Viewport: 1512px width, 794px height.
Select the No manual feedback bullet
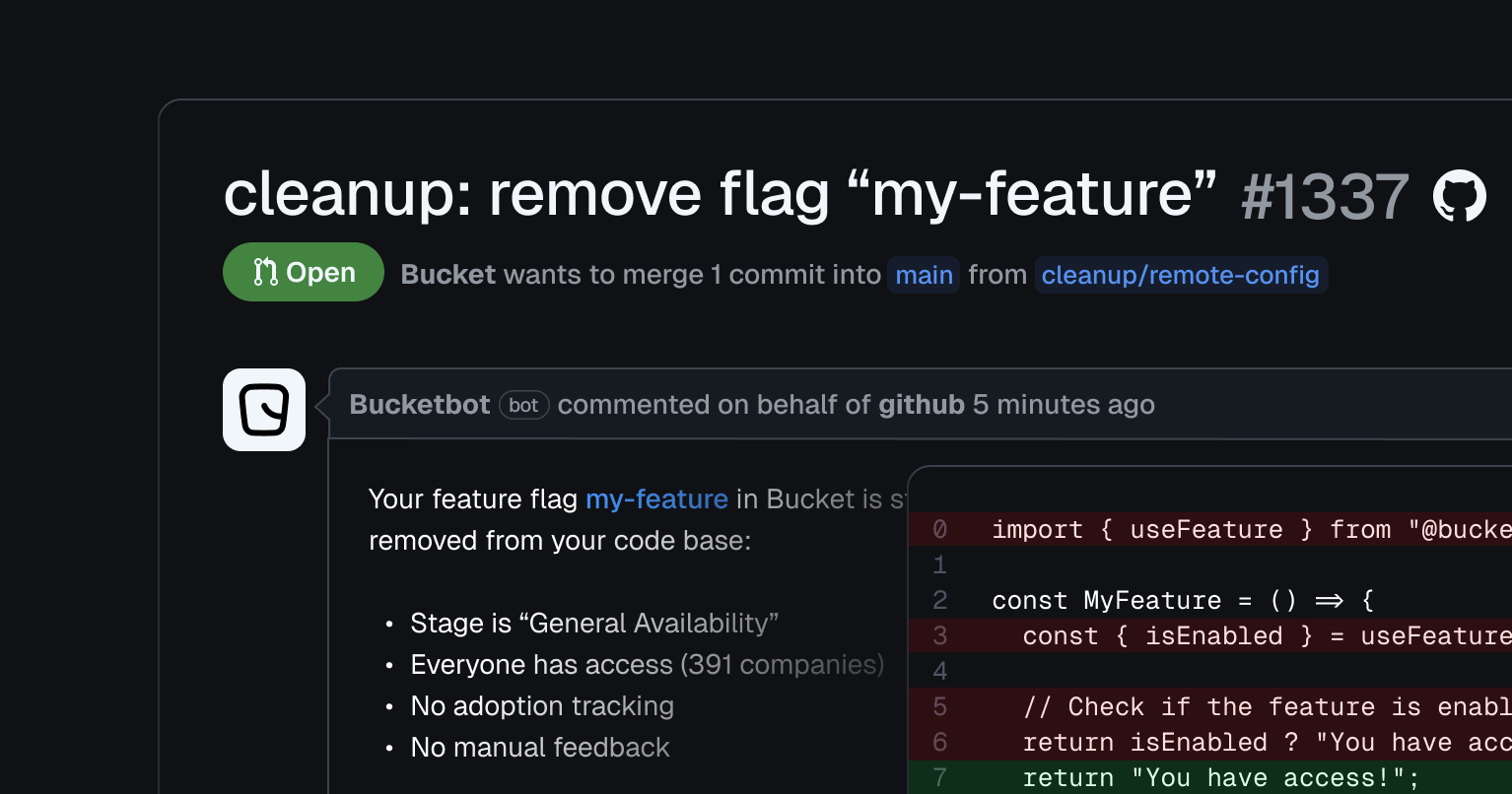point(540,748)
